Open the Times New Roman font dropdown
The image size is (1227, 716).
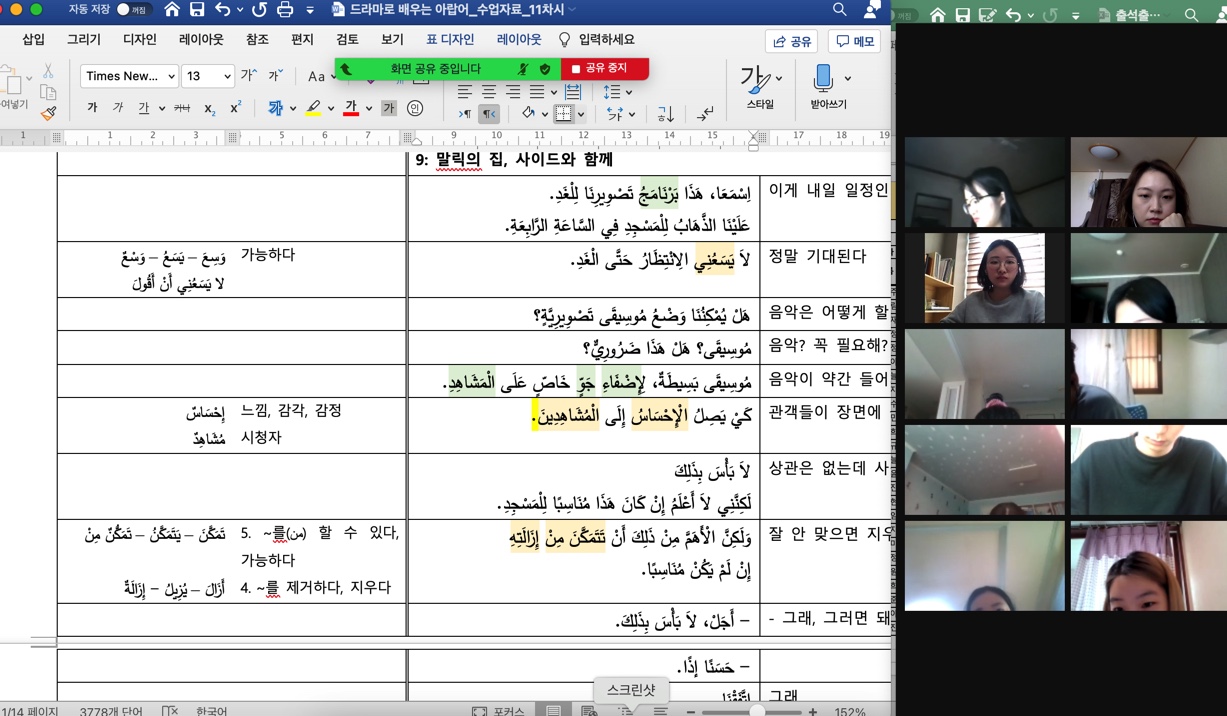tap(129, 76)
